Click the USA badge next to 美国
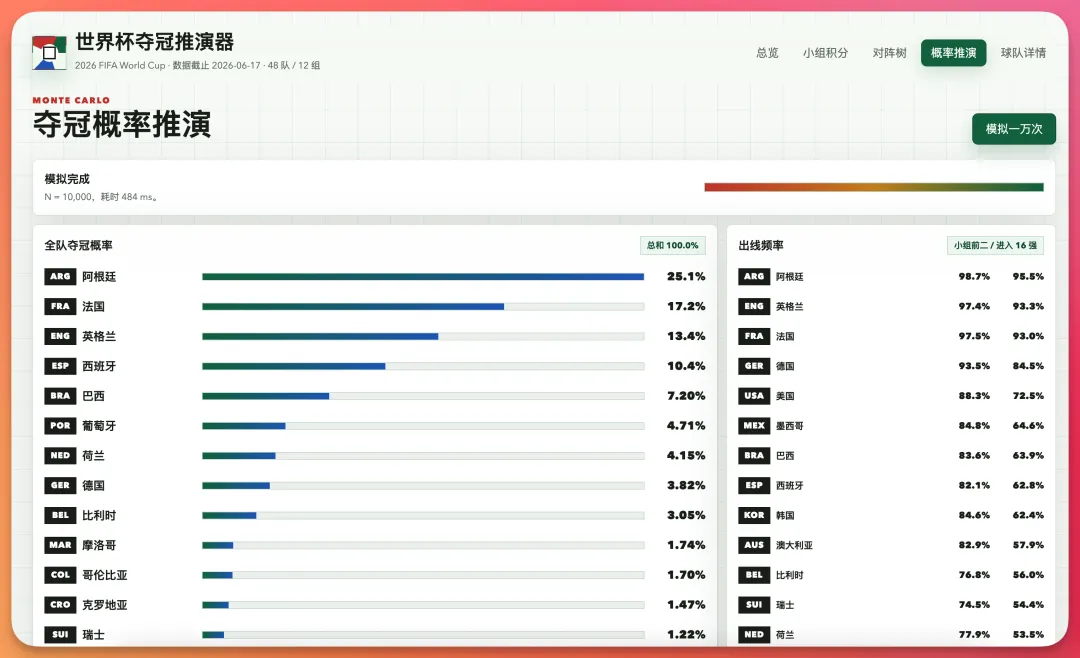Image resolution: width=1080 pixels, height=658 pixels. tap(754, 395)
